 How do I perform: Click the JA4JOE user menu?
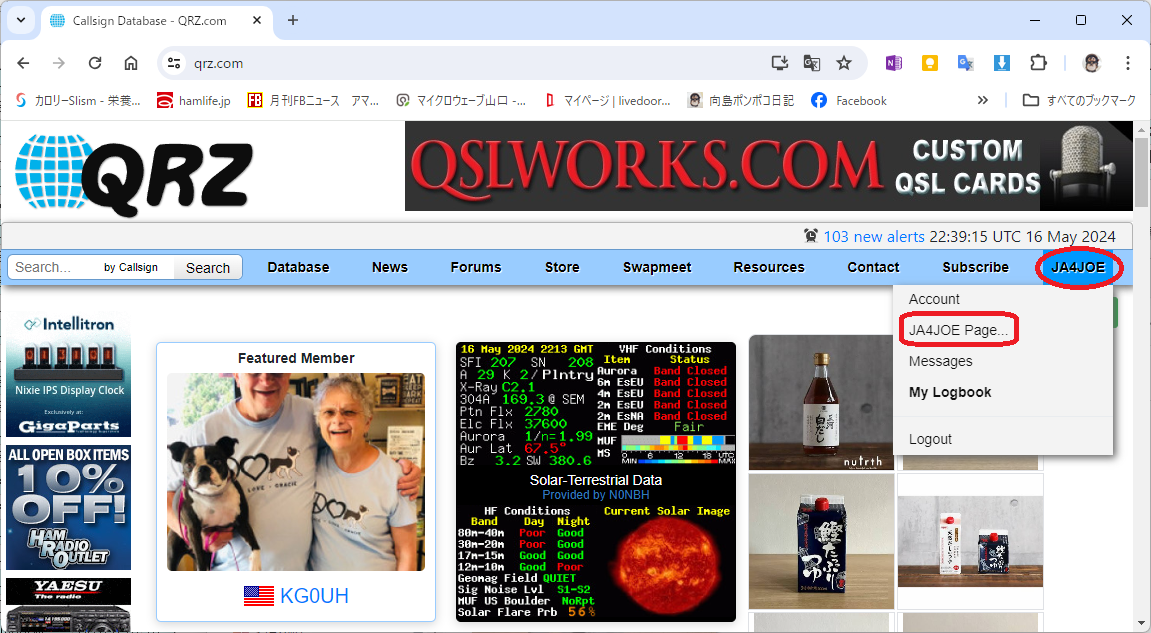(1078, 267)
